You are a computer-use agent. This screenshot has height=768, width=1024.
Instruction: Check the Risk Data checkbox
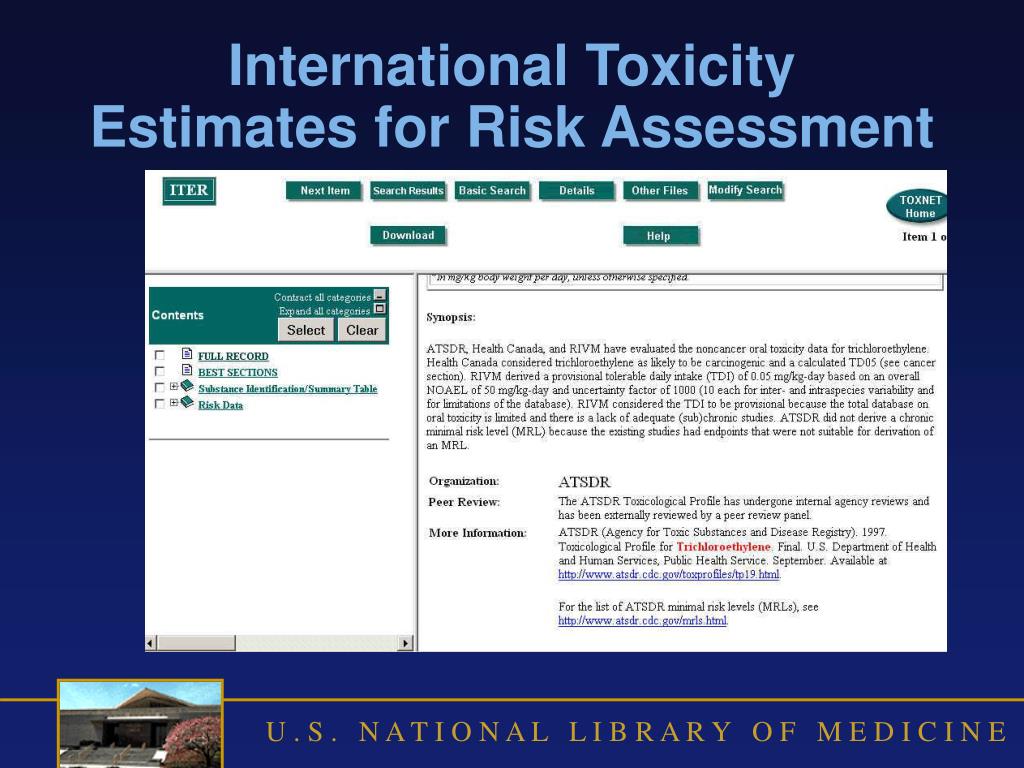coord(159,404)
